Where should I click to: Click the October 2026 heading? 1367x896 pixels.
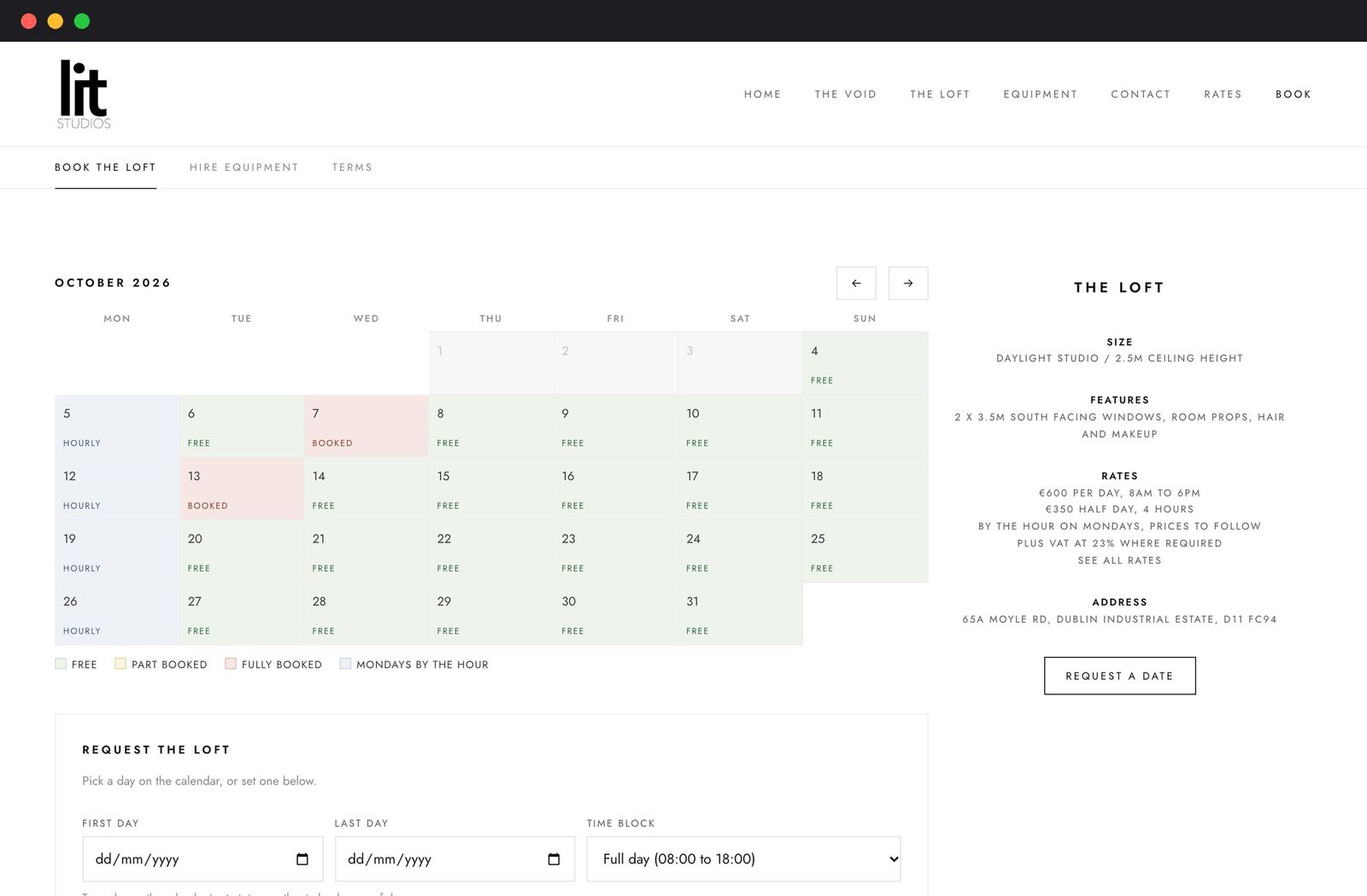point(113,283)
